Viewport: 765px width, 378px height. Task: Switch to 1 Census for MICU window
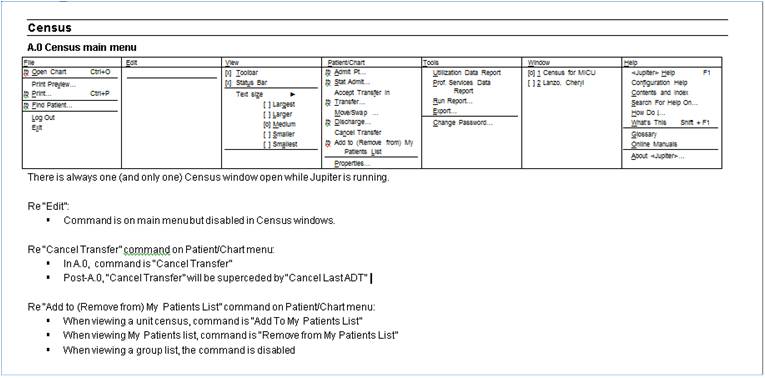click(x=562, y=73)
